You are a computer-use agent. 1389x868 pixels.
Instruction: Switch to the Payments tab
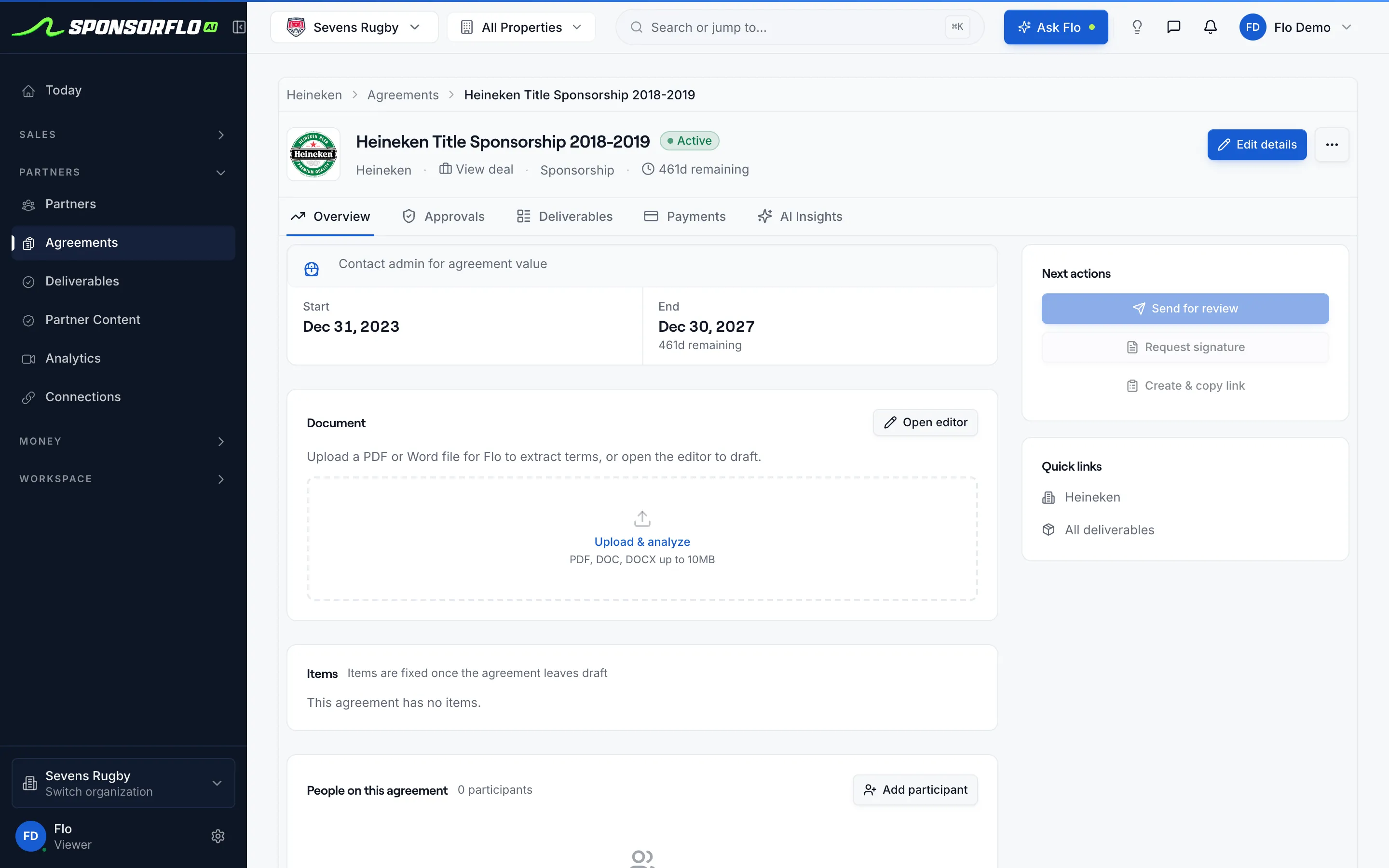(x=685, y=217)
